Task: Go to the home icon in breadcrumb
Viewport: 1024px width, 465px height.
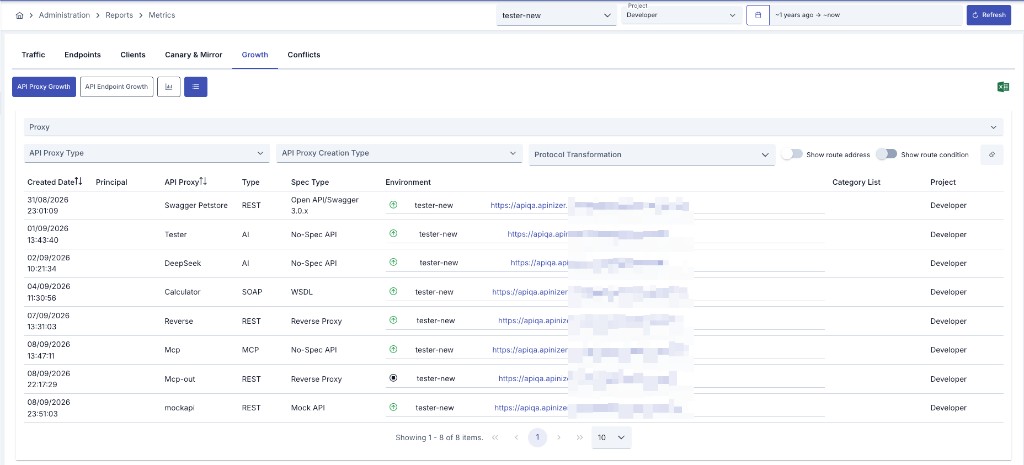Action: click(19, 15)
